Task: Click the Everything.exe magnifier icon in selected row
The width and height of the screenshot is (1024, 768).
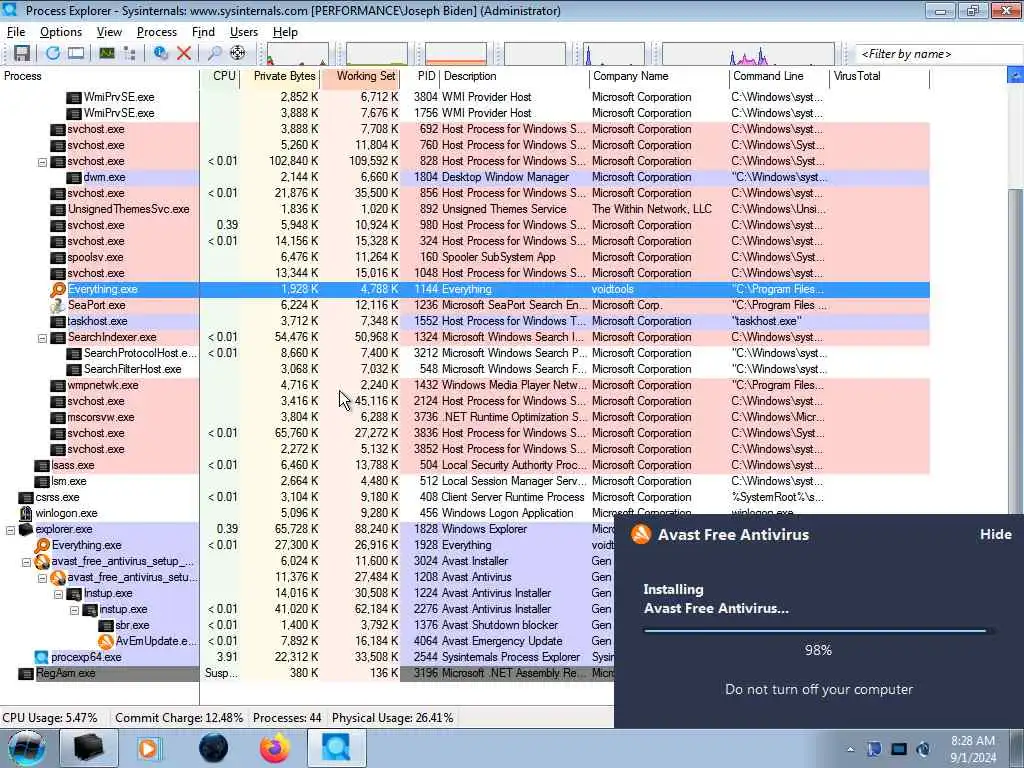Action: tap(58, 289)
